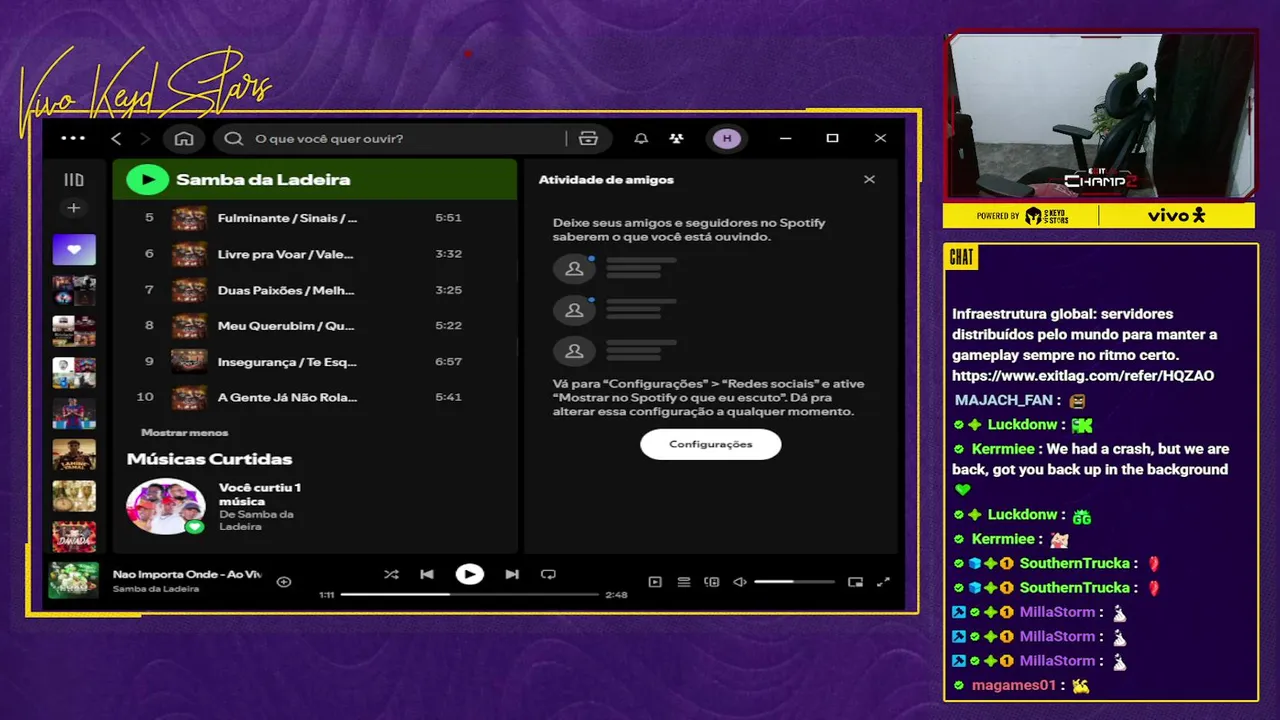Play the artist Samba da Ladeira
Viewport: 1280px width, 720px height.
pyautogui.click(x=148, y=180)
